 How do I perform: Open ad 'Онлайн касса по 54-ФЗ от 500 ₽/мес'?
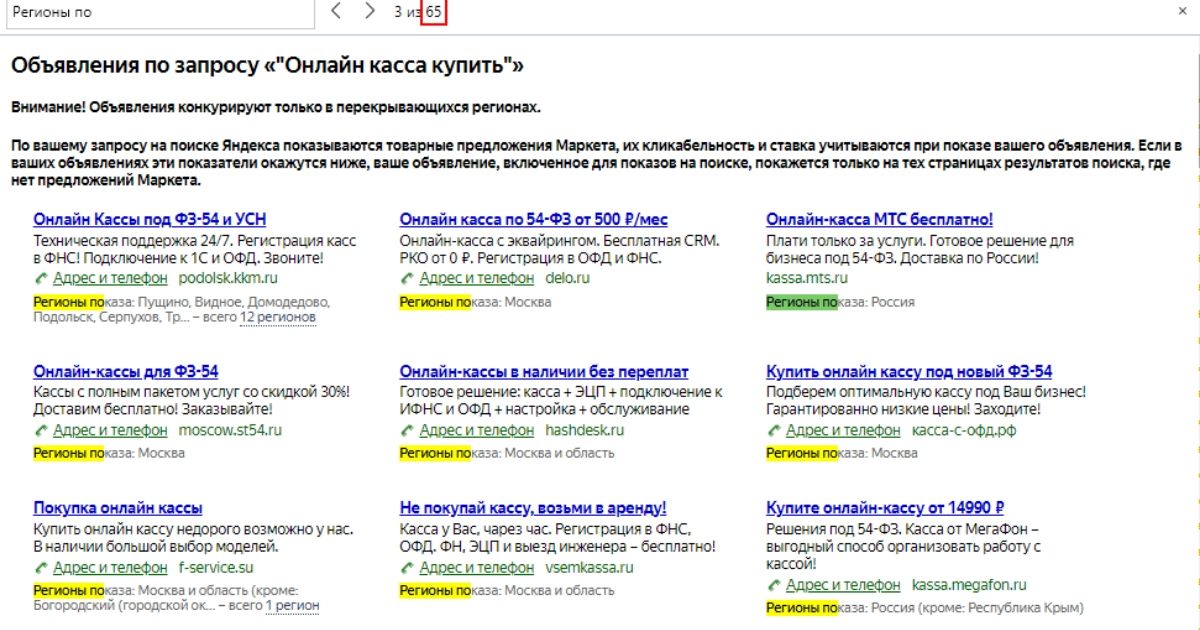click(533, 220)
